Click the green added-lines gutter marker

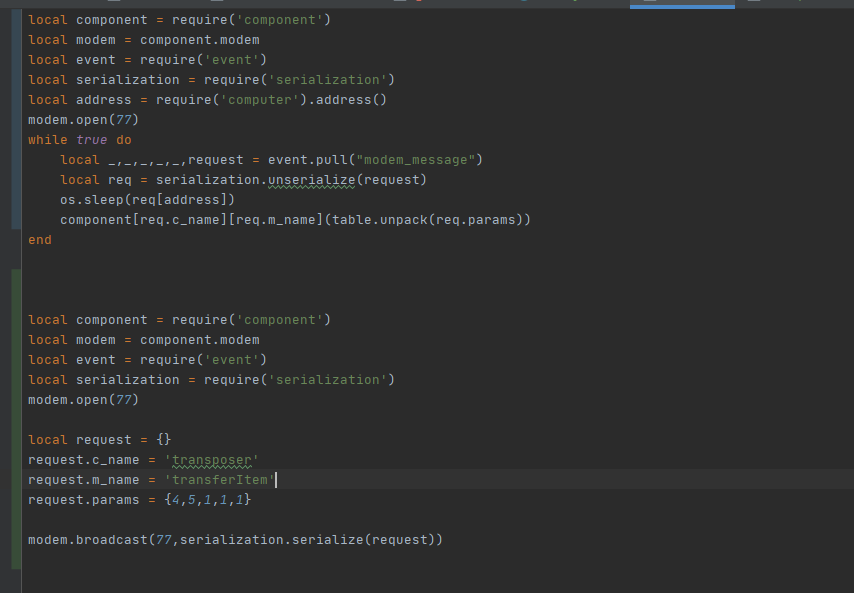pos(16,419)
